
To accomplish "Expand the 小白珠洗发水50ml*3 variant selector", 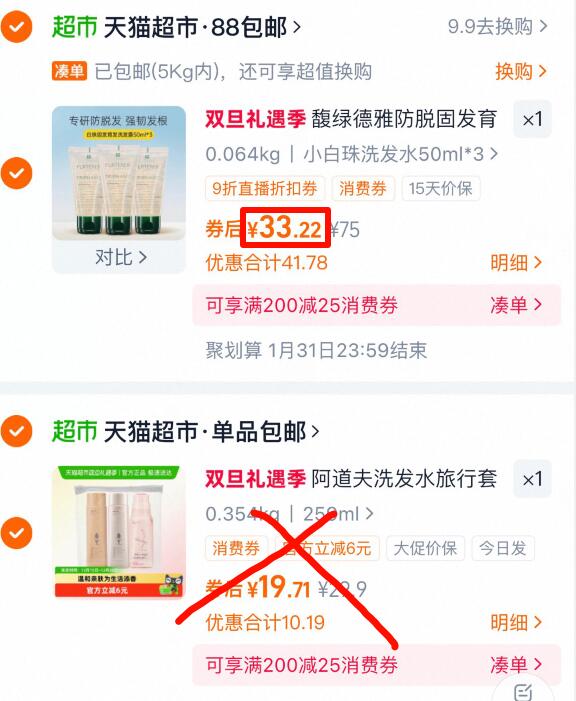I will point(400,154).
